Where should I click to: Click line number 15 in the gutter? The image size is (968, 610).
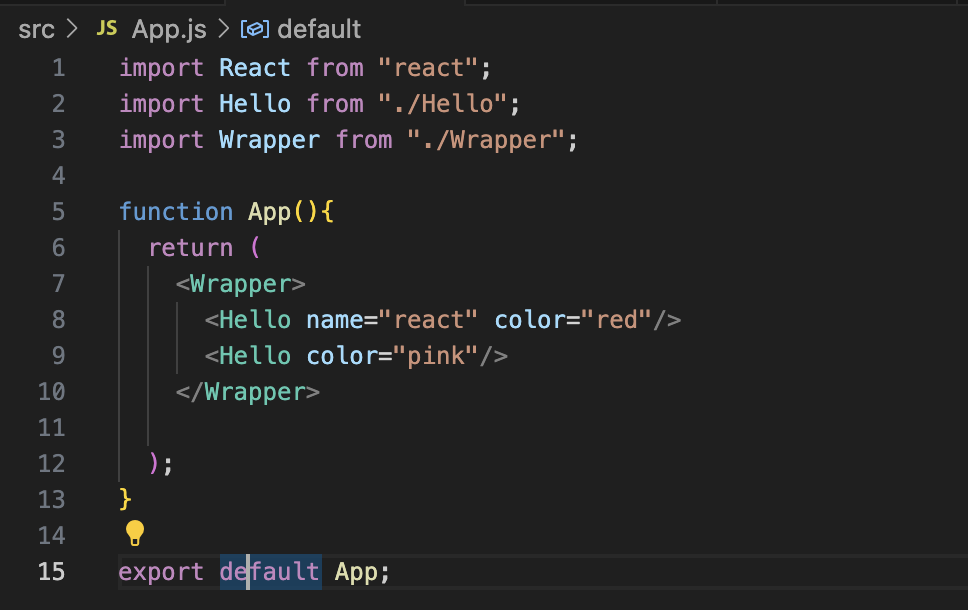(51, 572)
